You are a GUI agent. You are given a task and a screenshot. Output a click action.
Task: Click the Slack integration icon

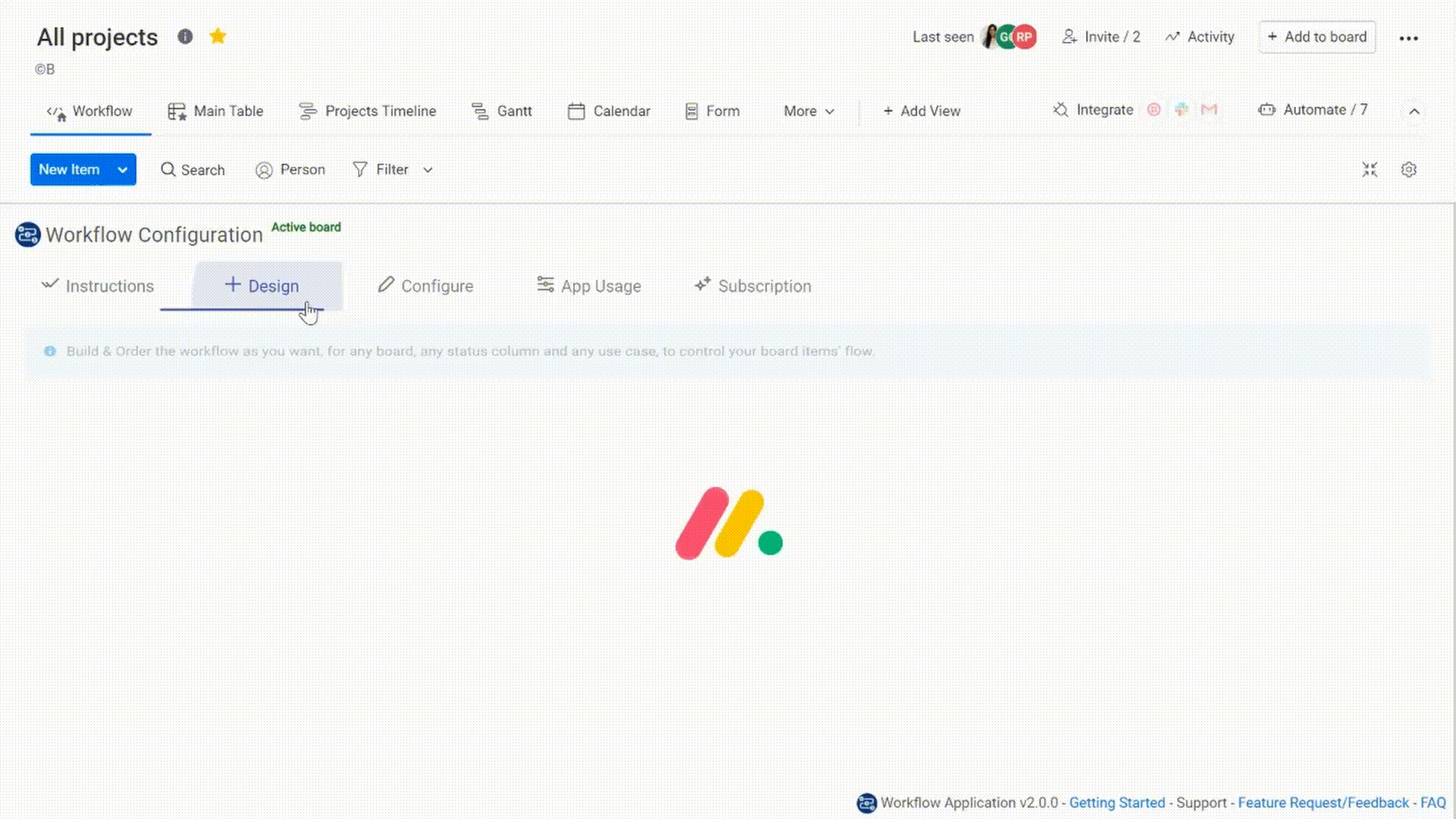pyautogui.click(x=1181, y=110)
